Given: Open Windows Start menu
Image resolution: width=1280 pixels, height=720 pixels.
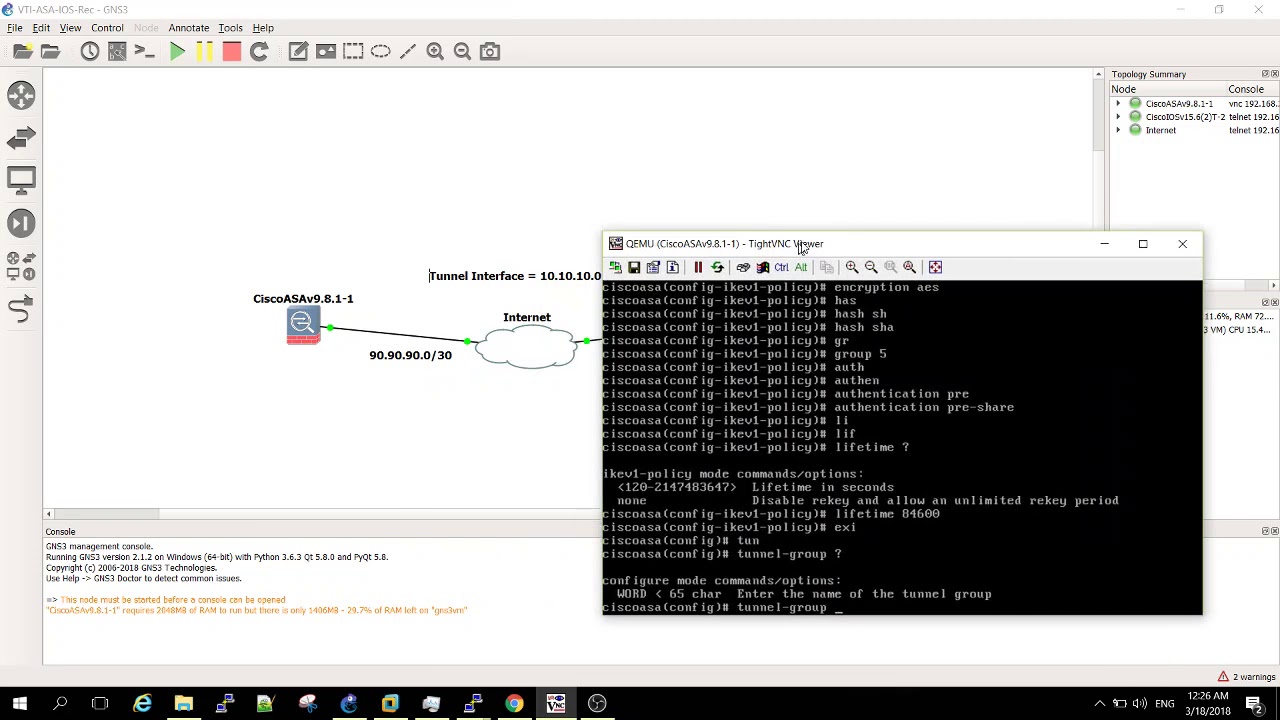Looking at the screenshot, I should tap(19, 704).
